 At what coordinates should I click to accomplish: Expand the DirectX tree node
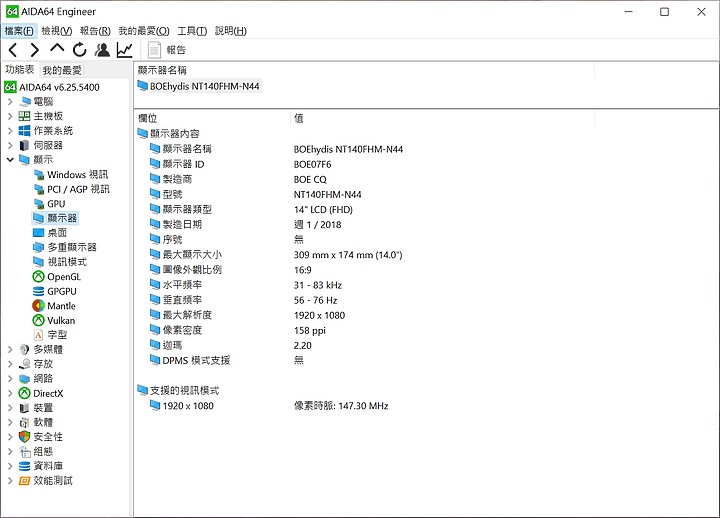tap(10, 394)
